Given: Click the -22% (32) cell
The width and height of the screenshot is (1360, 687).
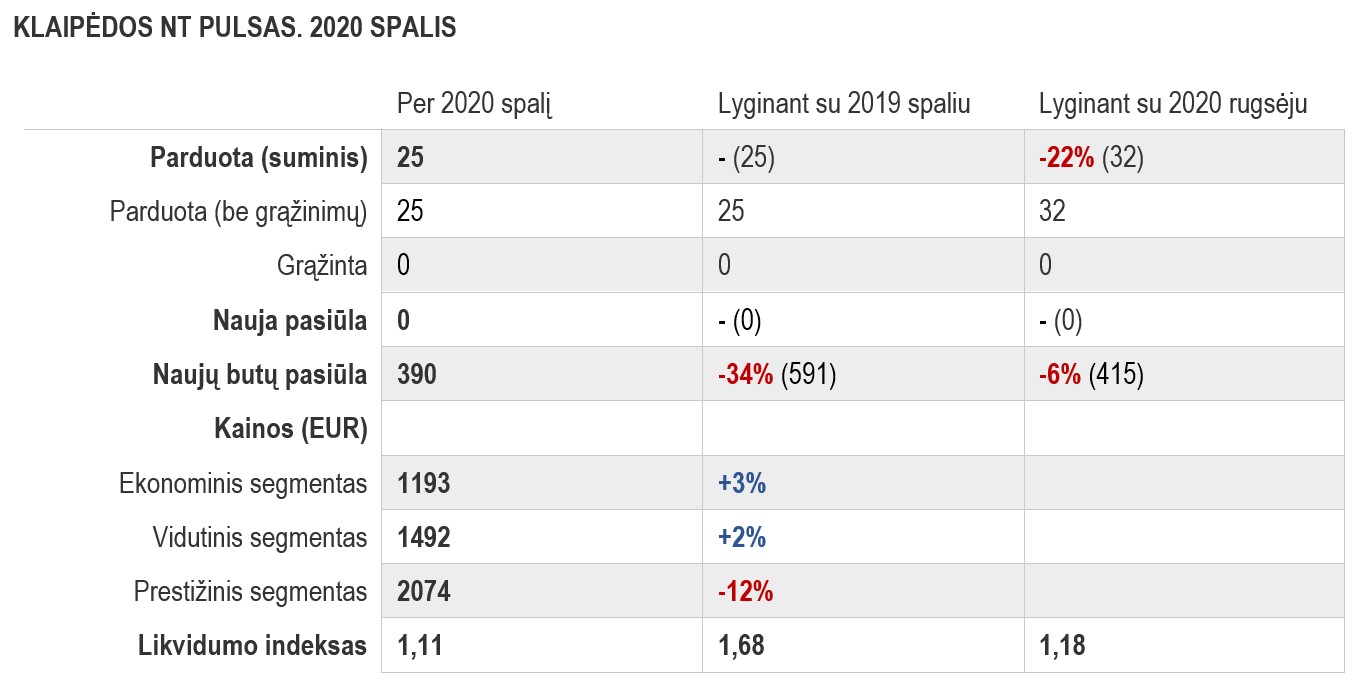Looking at the screenshot, I should click(1091, 158).
